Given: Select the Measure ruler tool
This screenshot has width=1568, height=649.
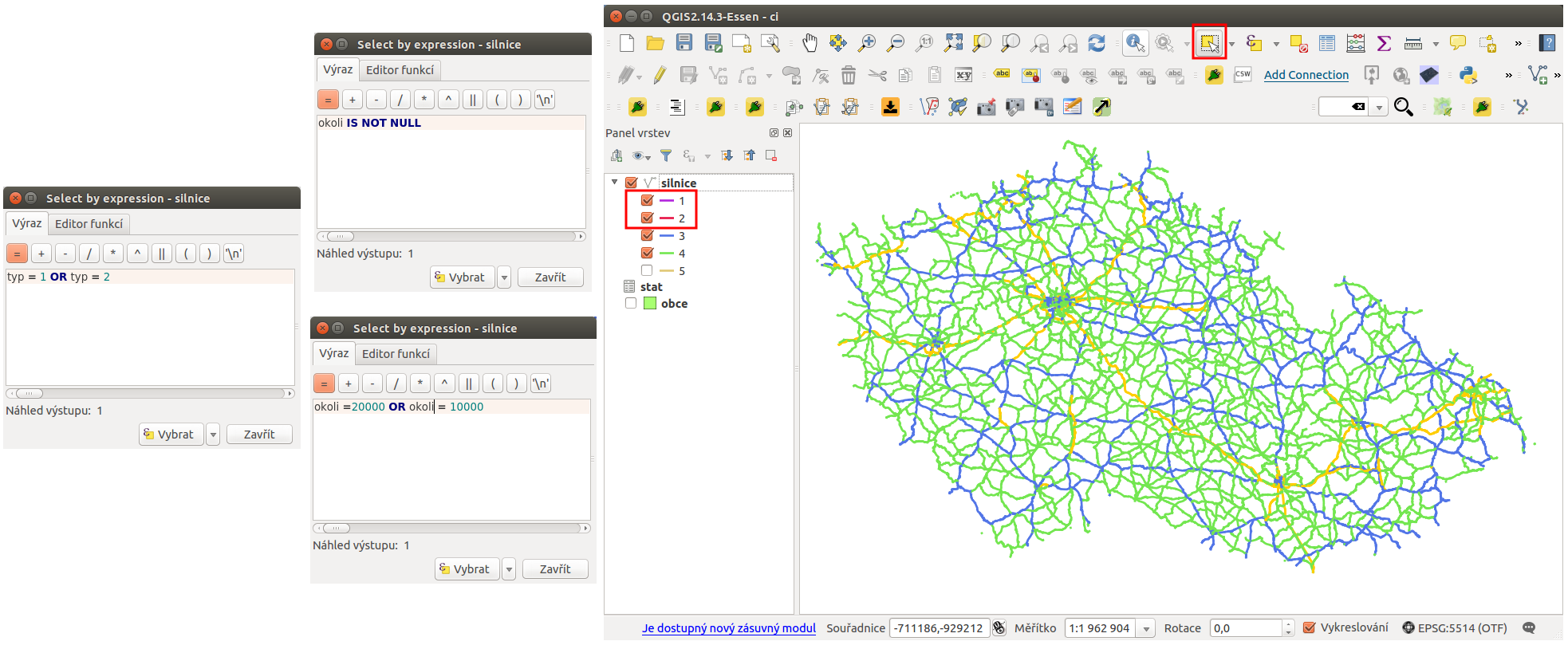Looking at the screenshot, I should [1413, 43].
